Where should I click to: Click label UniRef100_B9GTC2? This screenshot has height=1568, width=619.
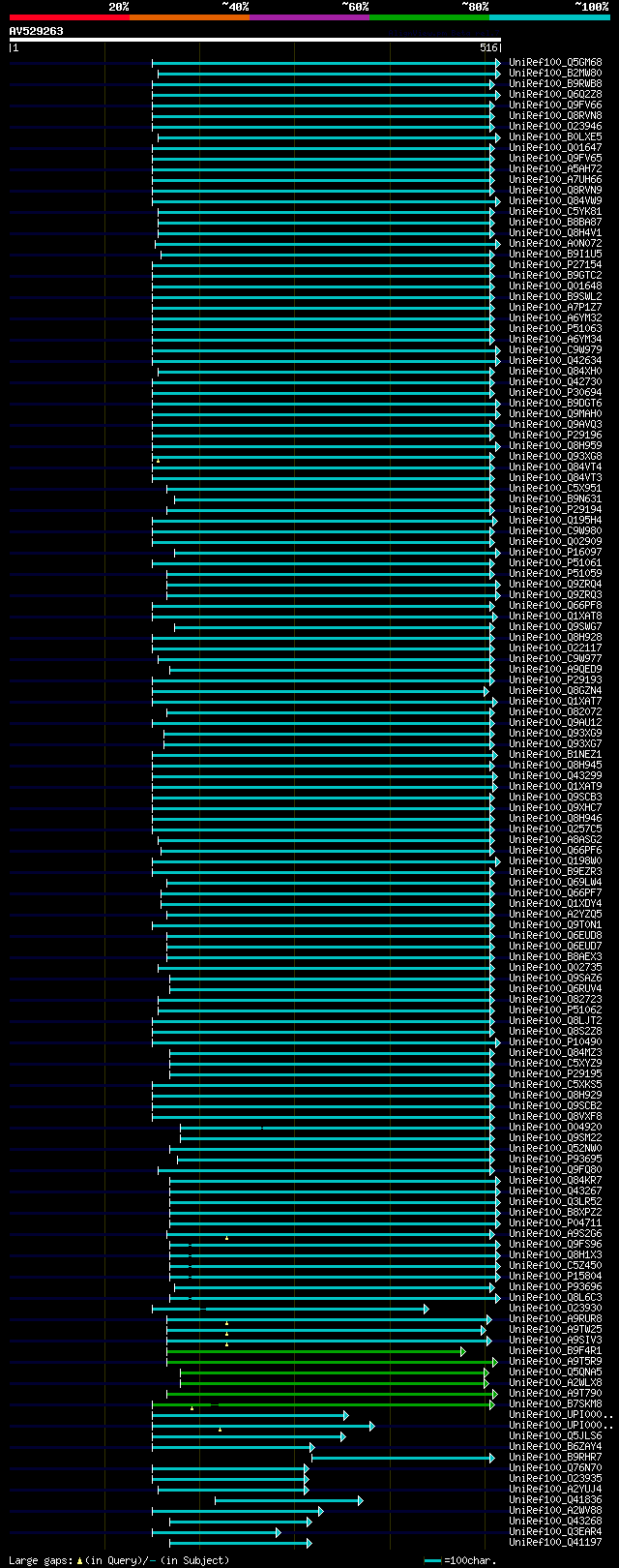point(555,276)
